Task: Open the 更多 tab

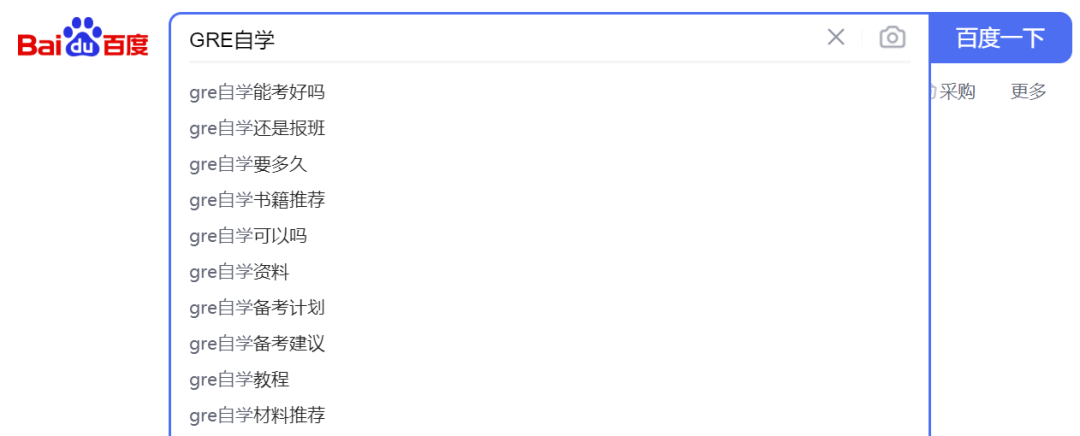Action: (1028, 91)
